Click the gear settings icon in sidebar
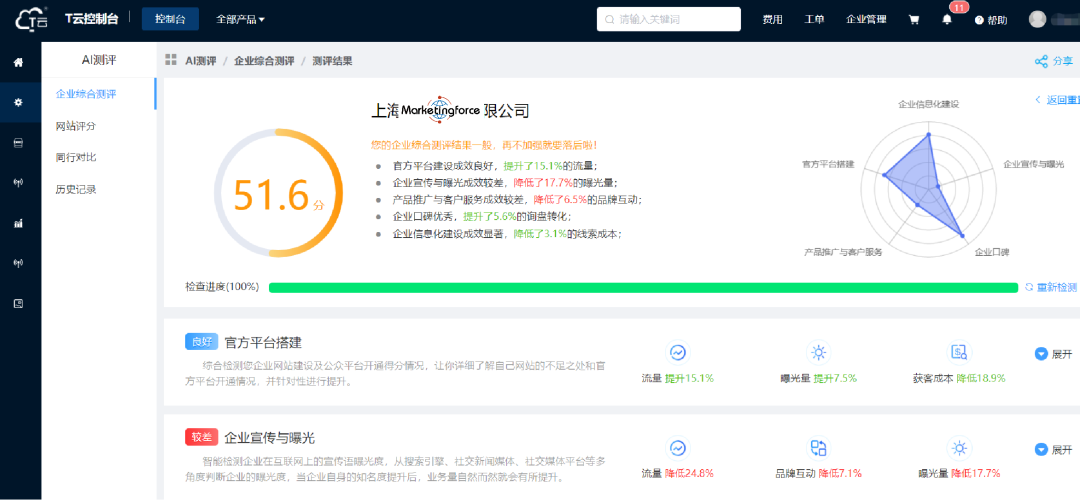This screenshot has height=500, width=1080. (x=18, y=102)
